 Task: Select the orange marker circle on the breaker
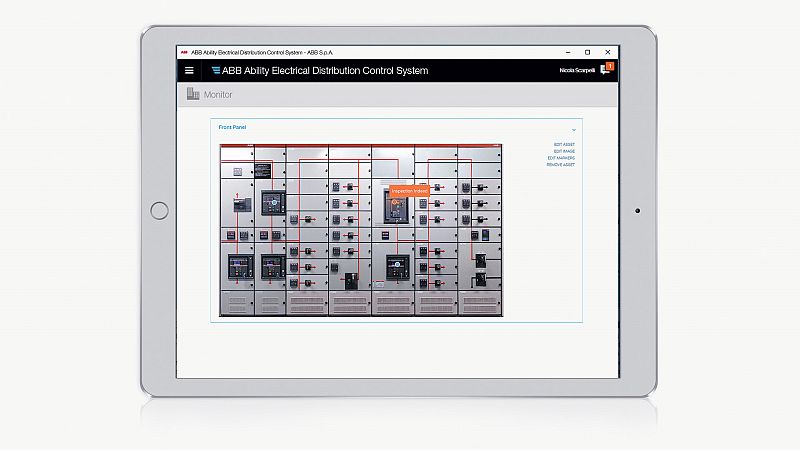click(x=394, y=203)
